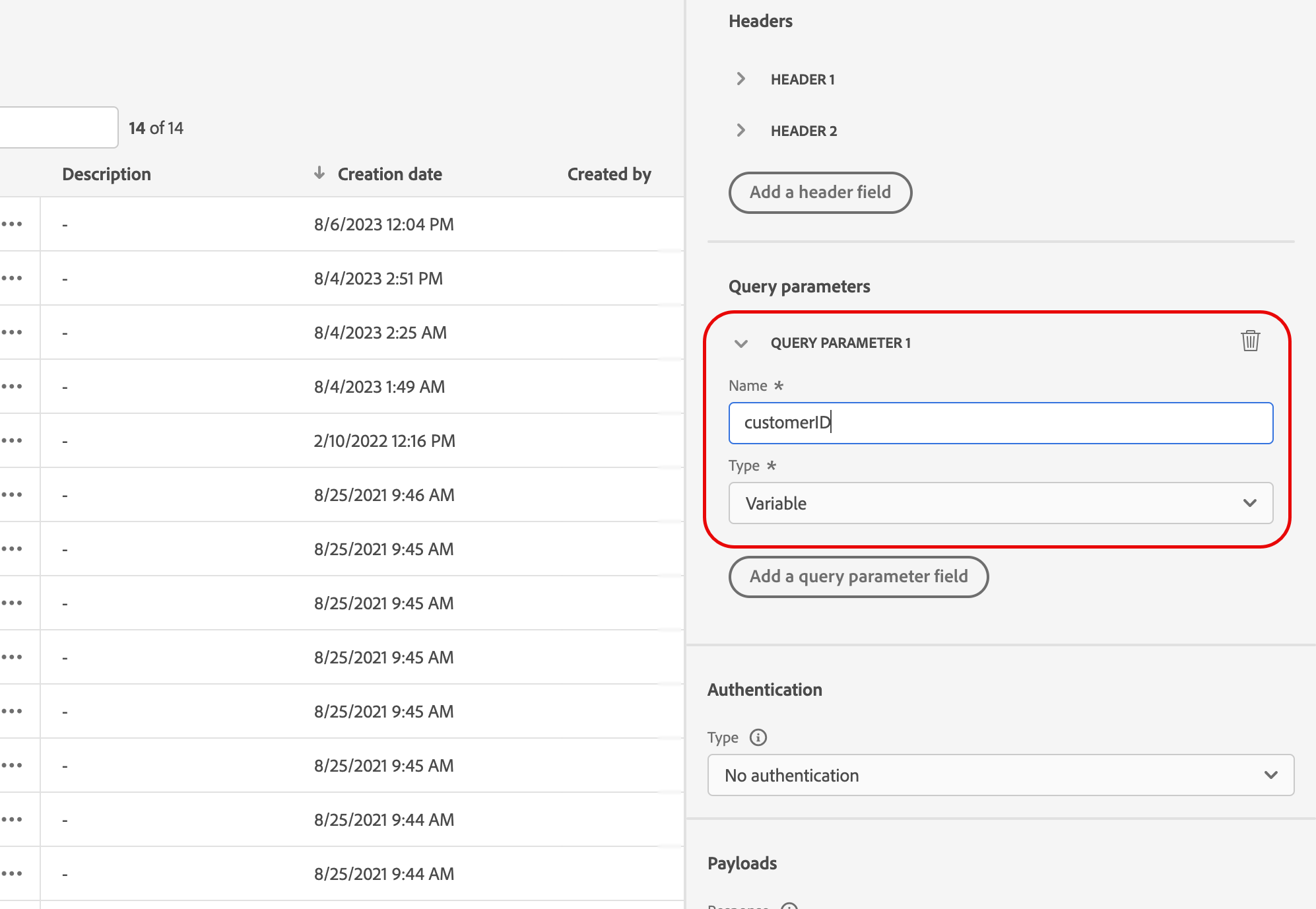Click sort arrow beside Creation date
The width and height of the screenshot is (1316, 909).
click(x=319, y=173)
